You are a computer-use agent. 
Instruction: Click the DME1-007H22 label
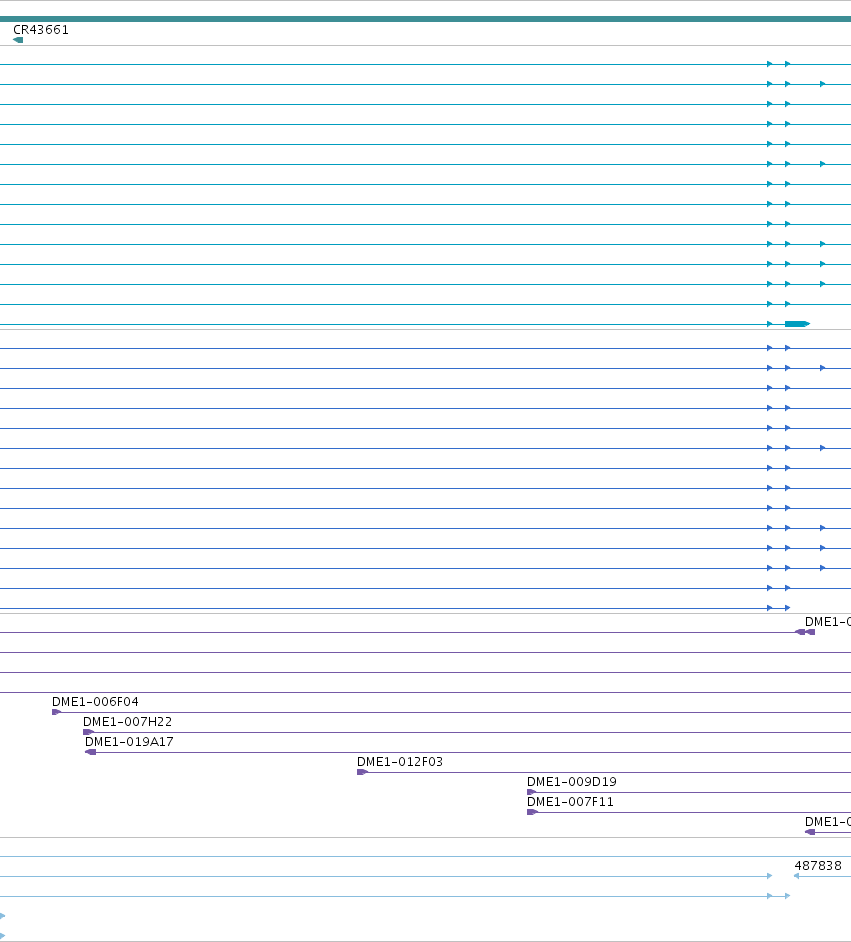click(x=127, y=722)
